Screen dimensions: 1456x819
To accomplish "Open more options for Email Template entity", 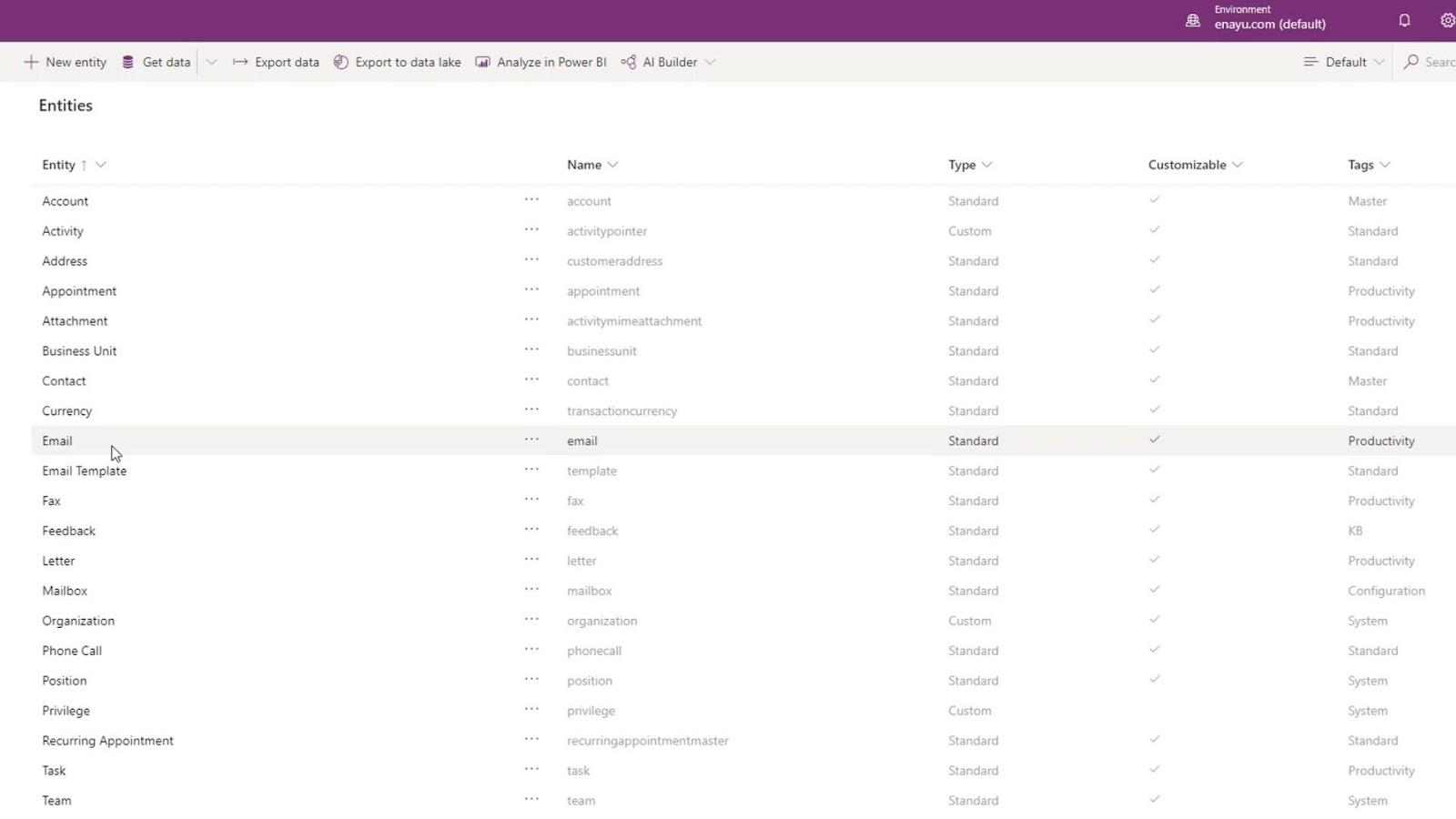I will [x=531, y=470].
